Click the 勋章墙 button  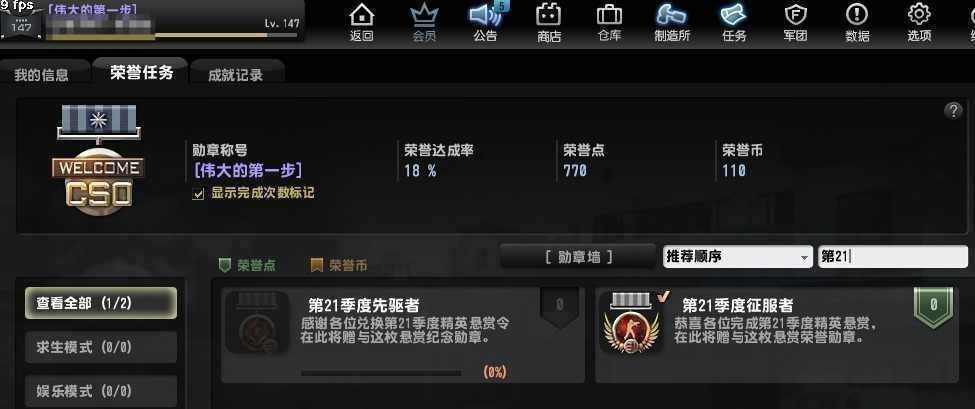coord(578,257)
